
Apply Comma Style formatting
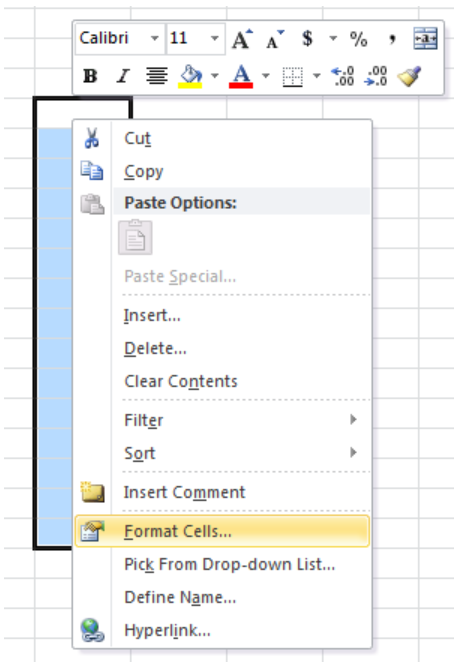(392, 39)
